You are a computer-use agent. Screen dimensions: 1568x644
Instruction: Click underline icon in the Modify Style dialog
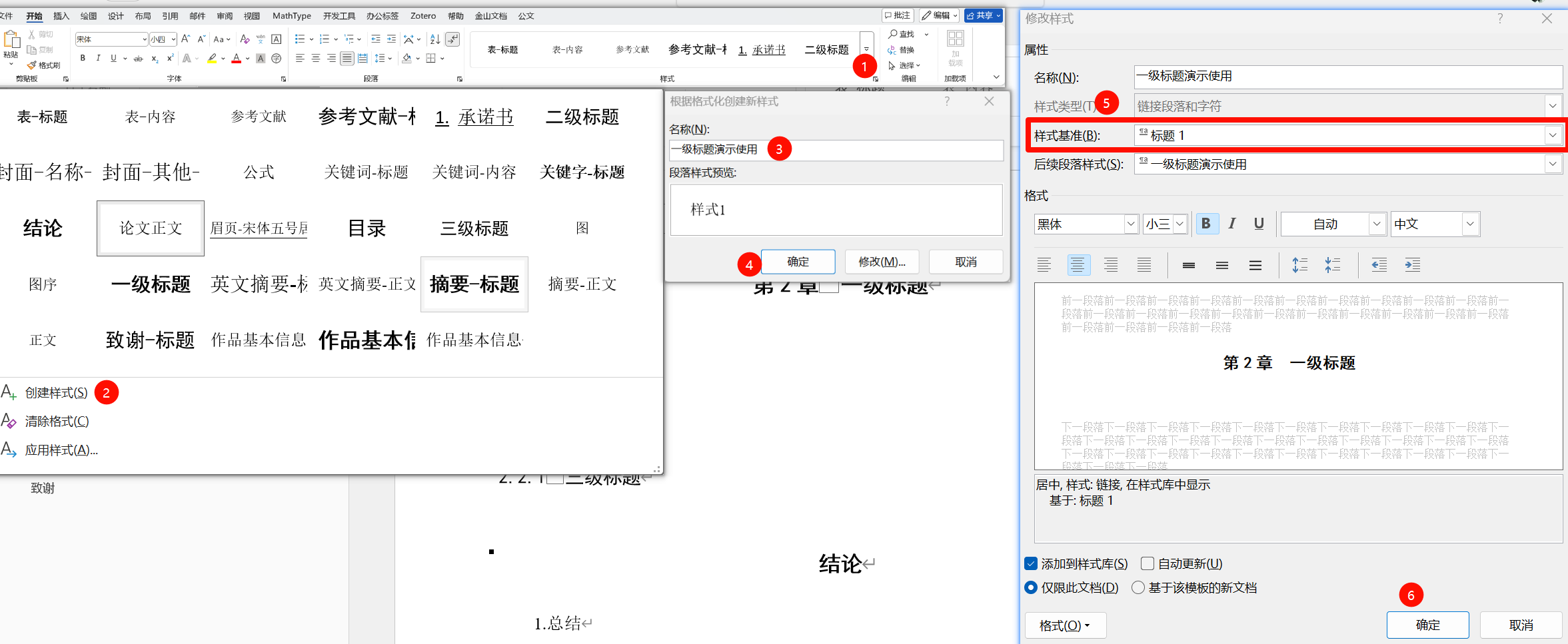[1258, 224]
